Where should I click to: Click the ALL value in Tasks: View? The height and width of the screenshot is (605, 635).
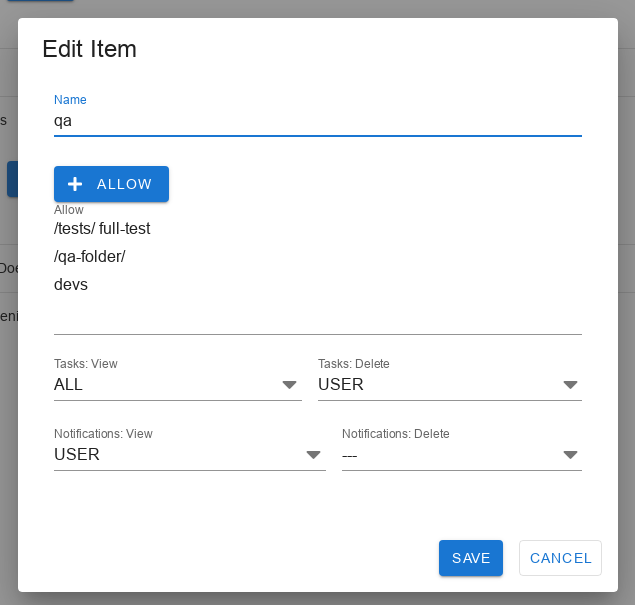coord(69,385)
